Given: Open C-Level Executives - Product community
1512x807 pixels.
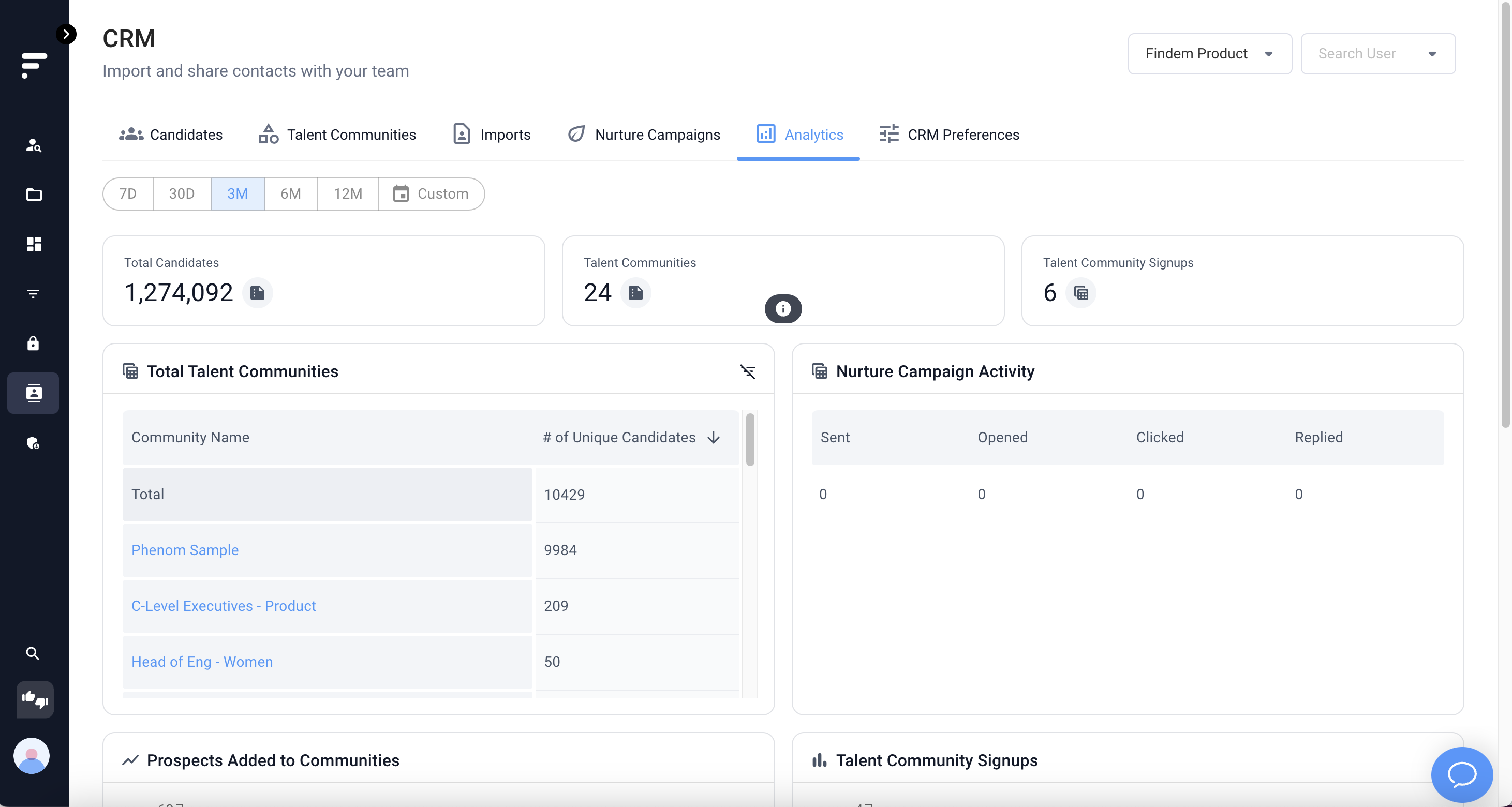Looking at the screenshot, I should tap(224, 606).
